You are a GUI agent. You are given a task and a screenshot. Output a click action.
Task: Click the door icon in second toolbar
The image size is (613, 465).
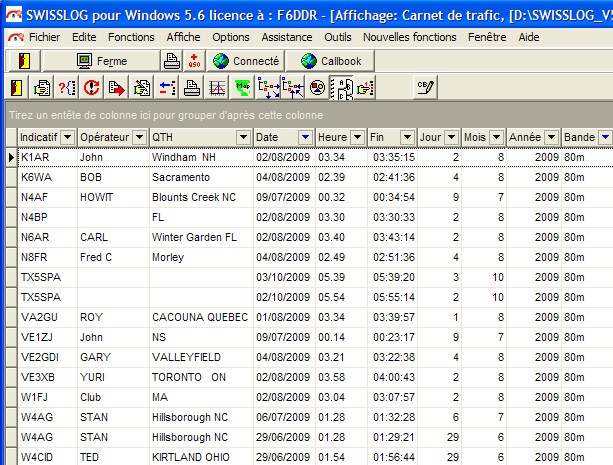point(17,88)
